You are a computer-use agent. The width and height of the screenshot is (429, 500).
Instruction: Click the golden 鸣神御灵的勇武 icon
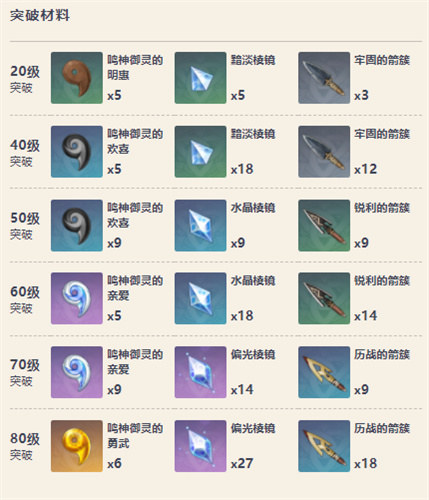point(77,446)
